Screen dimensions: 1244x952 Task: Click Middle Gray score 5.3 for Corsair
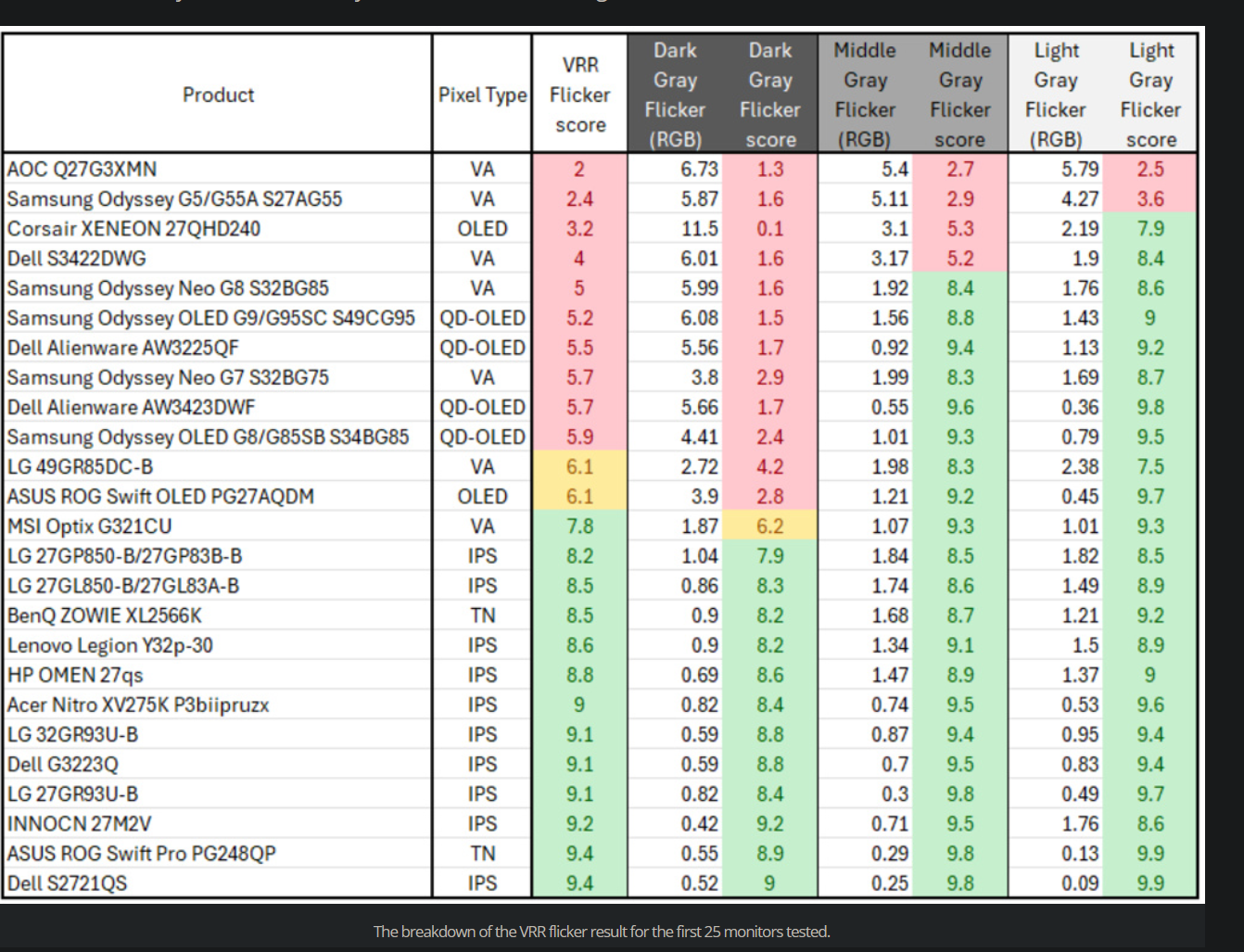click(x=960, y=229)
